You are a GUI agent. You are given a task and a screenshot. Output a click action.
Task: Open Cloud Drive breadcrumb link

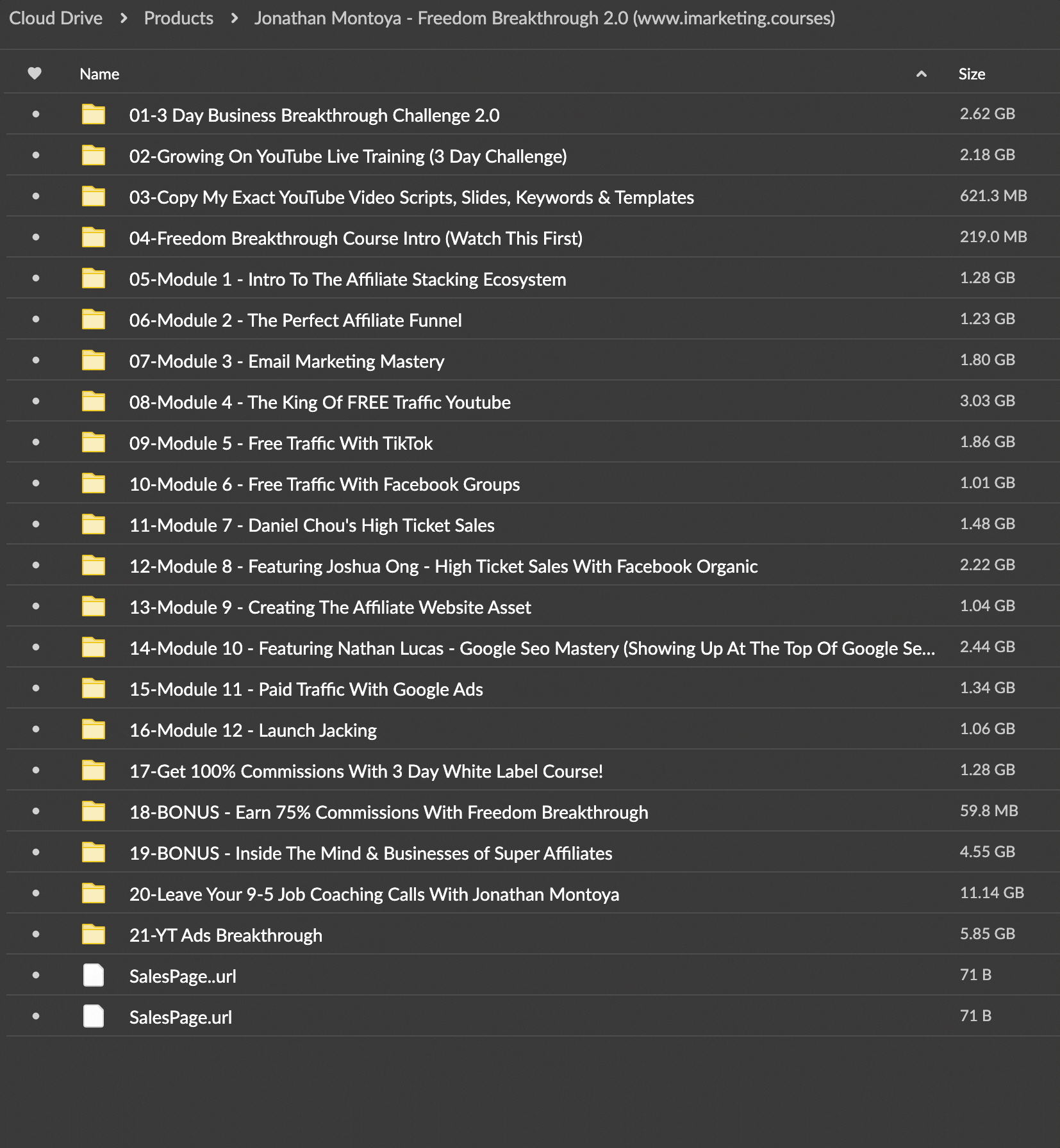tap(56, 18)
